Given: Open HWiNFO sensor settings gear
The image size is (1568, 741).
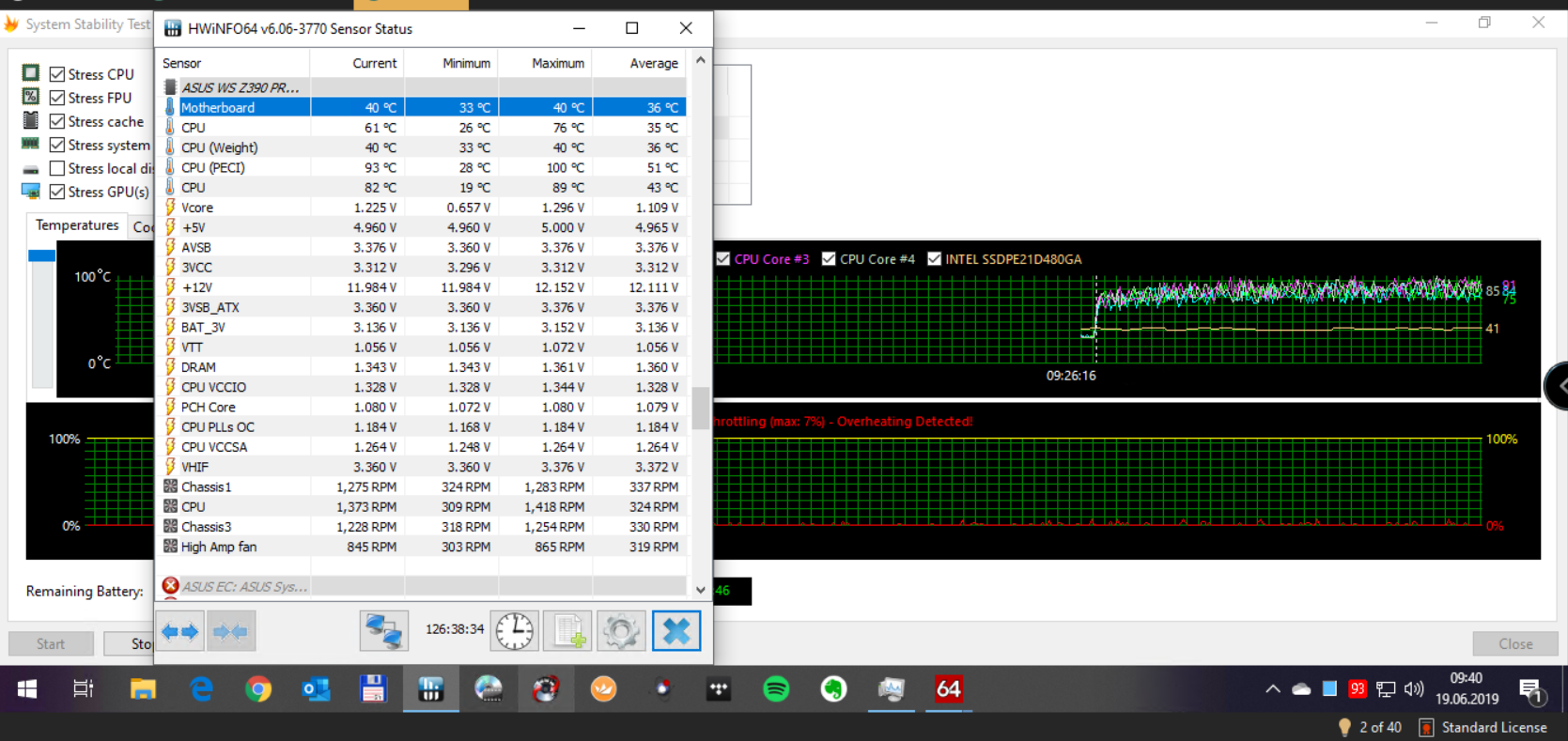Looking at the screenshot, I should tap(621, 631).
